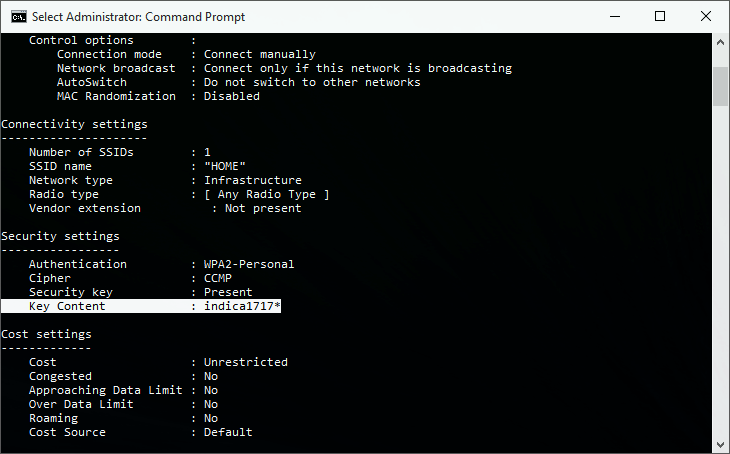The image size is (730, 454).
Task: Click the Cost settings heading
Action: (x=47, y=334)
